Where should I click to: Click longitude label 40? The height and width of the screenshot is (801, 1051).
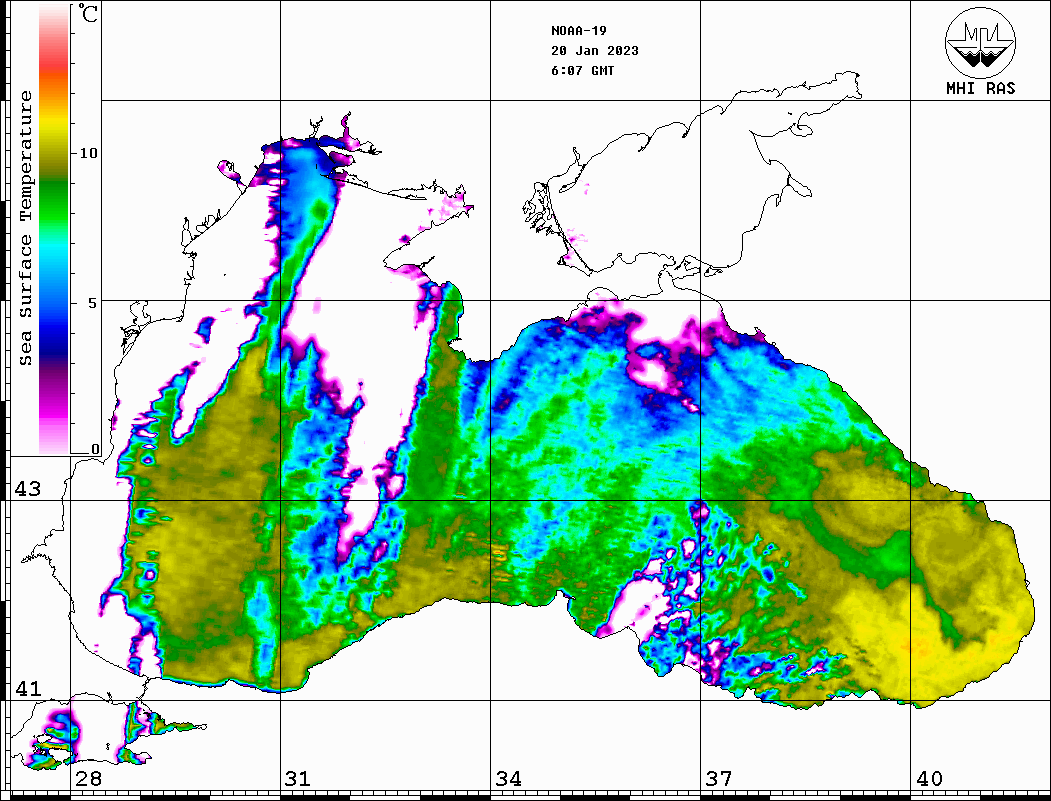point(929,779)
